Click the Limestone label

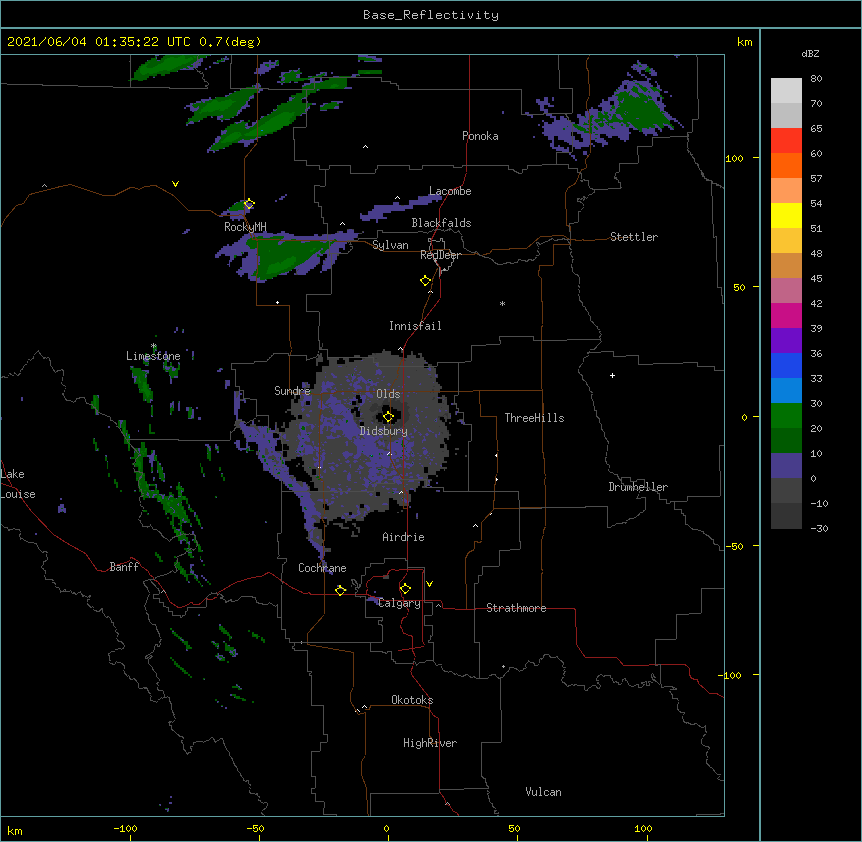tap(153, 356)
